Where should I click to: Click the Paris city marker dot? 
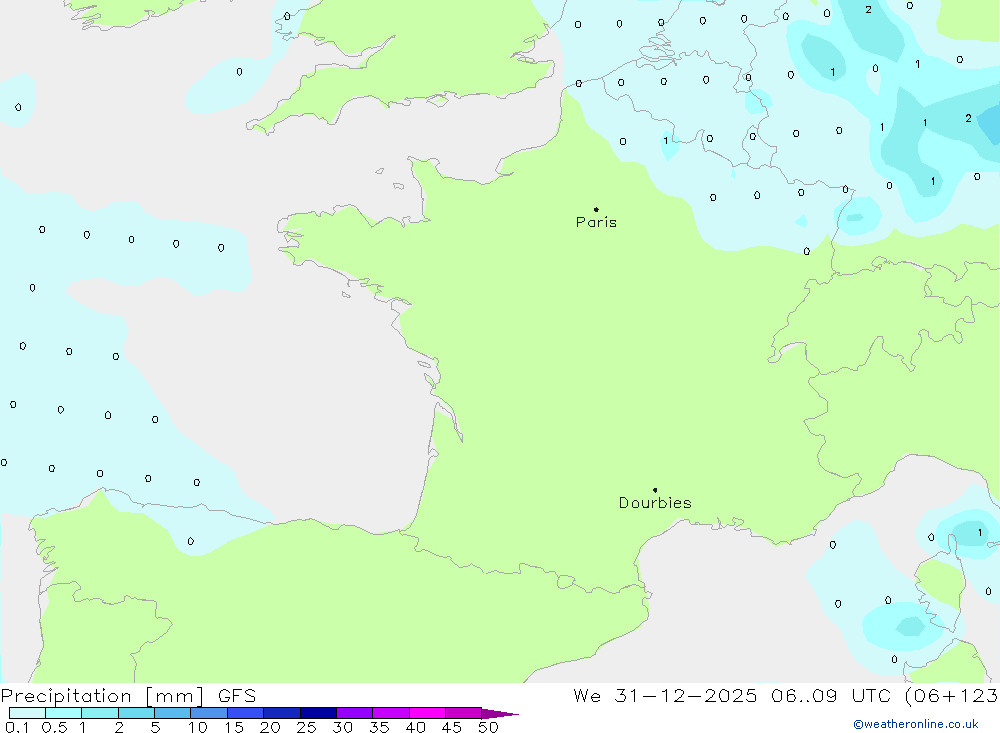[x=596, y=210]
